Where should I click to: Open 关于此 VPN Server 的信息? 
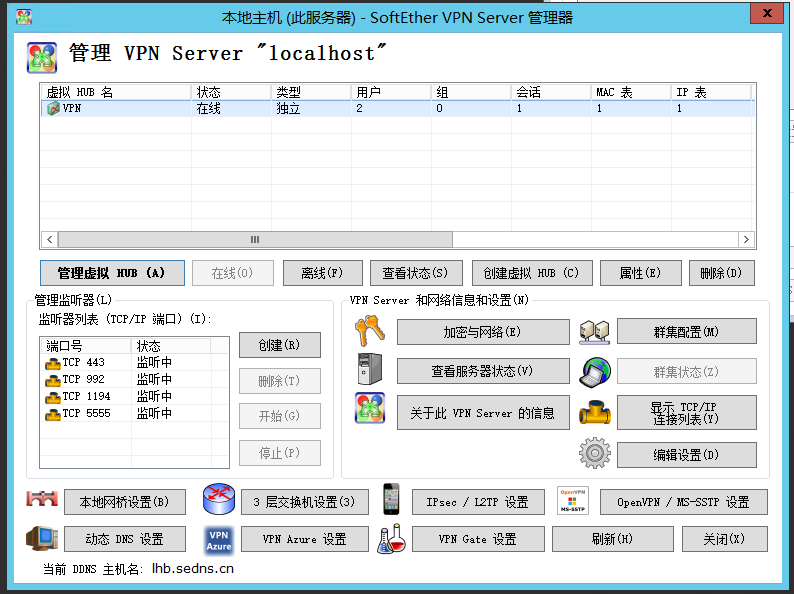[483, 413]
